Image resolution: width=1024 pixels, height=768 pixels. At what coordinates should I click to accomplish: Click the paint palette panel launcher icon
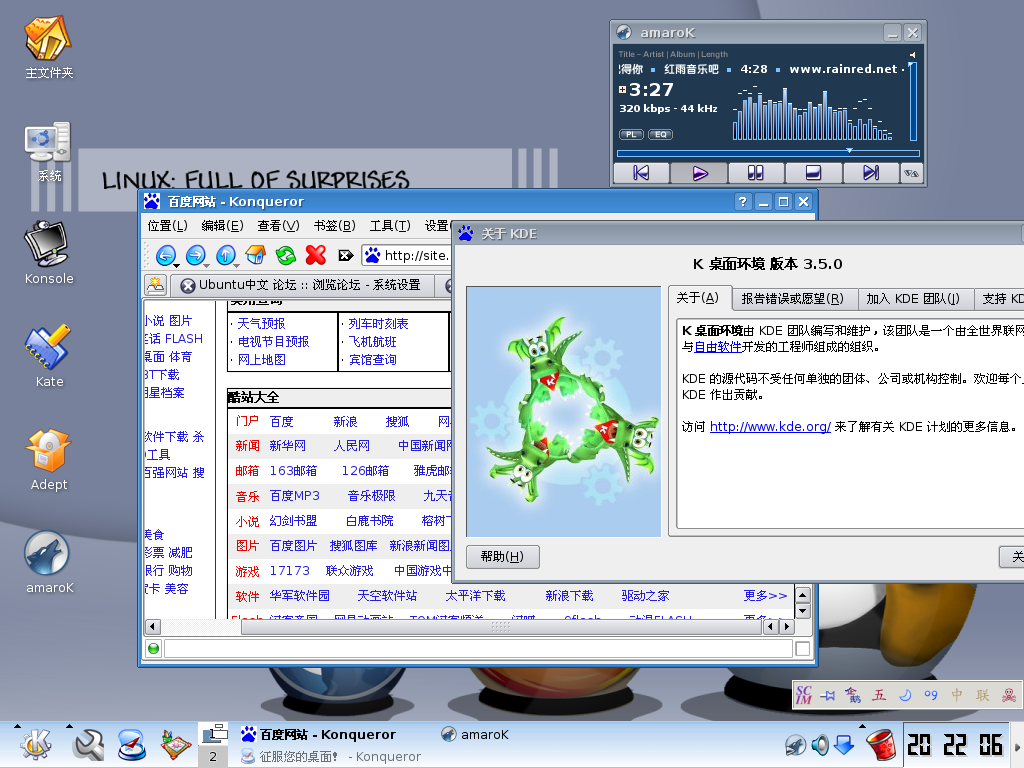(x=175, y=745)
